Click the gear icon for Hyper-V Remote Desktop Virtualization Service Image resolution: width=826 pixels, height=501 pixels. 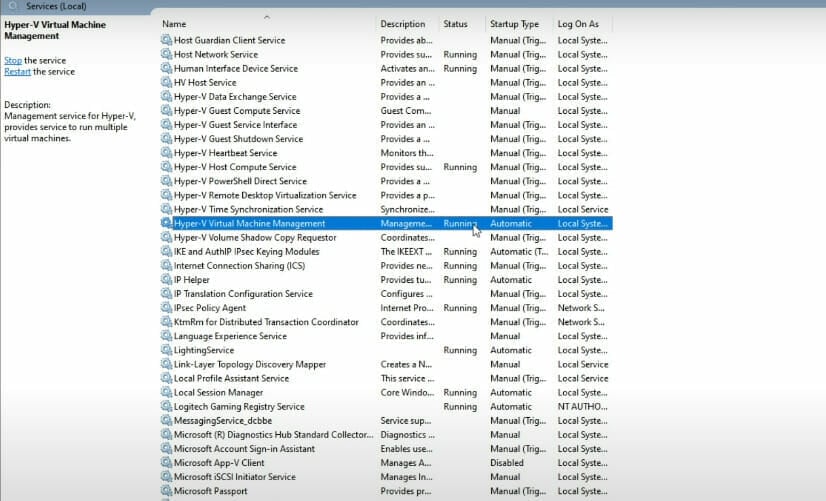(x=166, y=195)
